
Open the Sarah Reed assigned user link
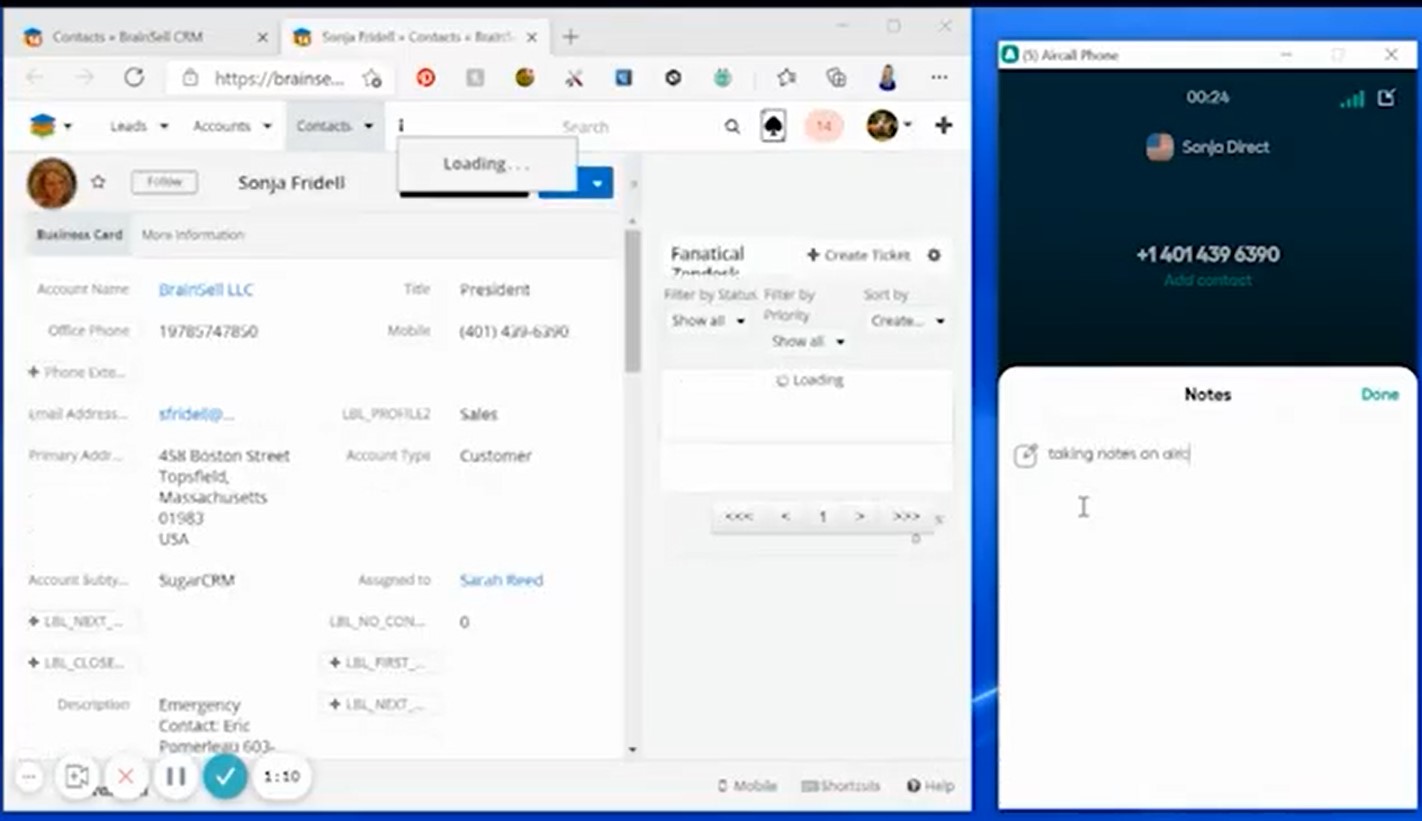point(501,580)
